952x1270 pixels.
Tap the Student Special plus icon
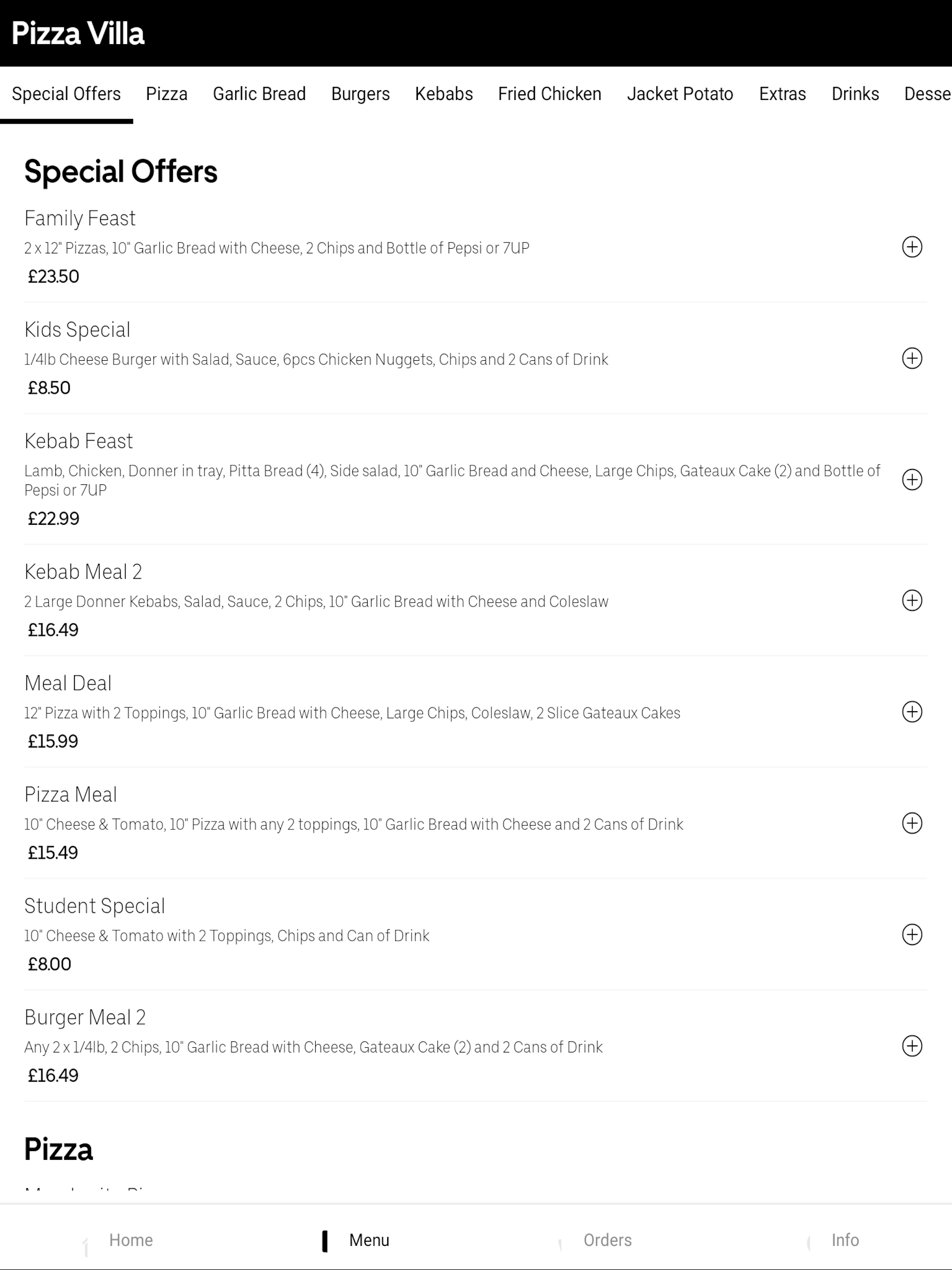pyautogui.click(x=912, y=935)
